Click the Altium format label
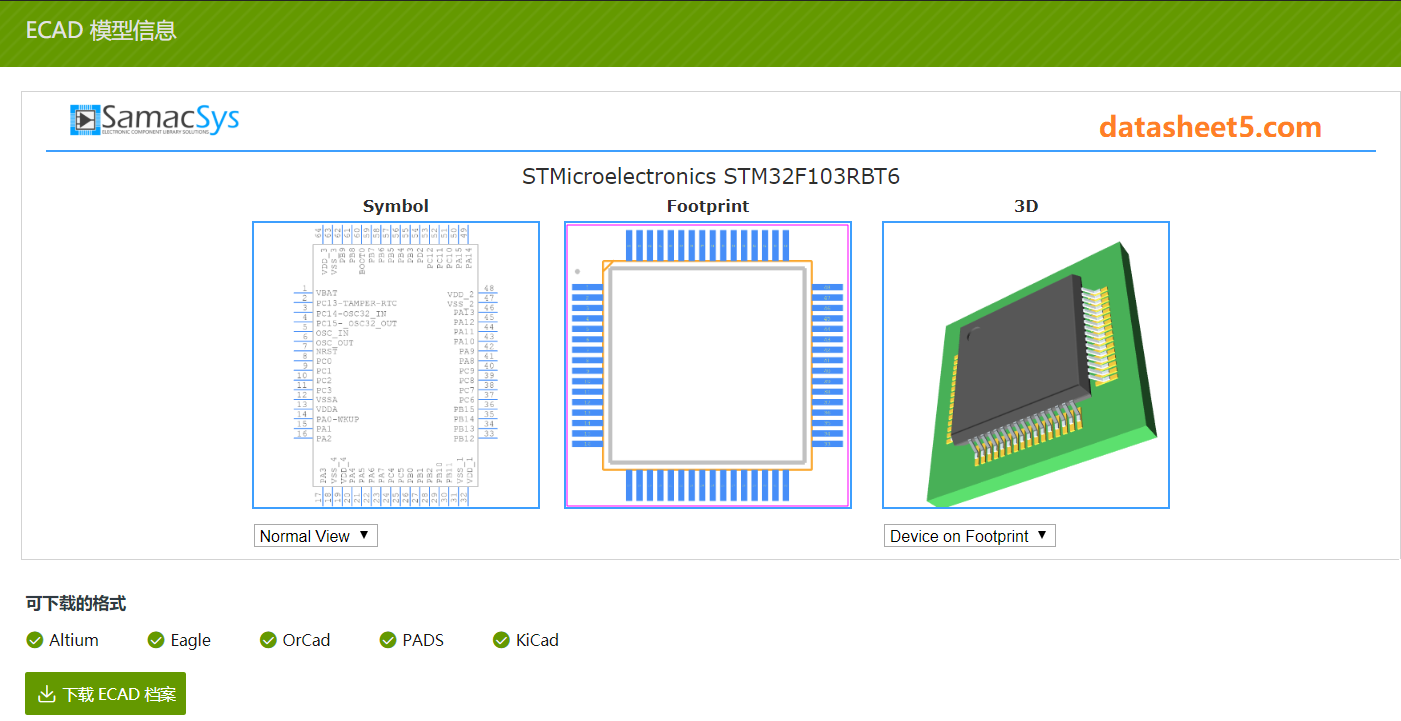The height and width of the screenshot is (721, 1401). [74, 640]
